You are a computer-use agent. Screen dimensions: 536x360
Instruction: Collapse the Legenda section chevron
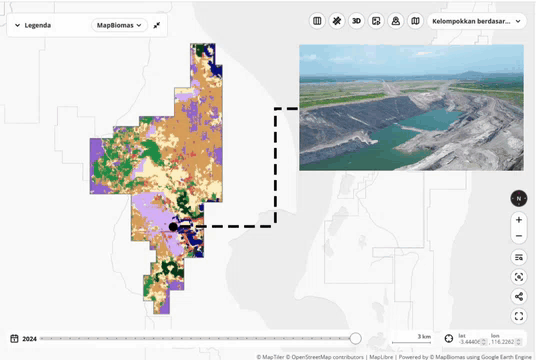[x=17, y=25]
